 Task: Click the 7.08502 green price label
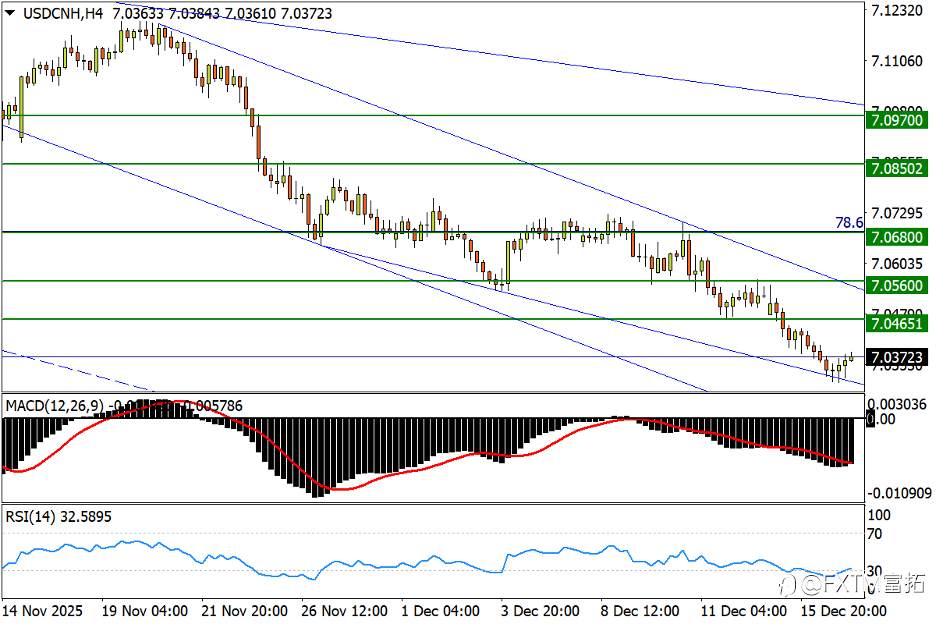[x=897, y=168]
